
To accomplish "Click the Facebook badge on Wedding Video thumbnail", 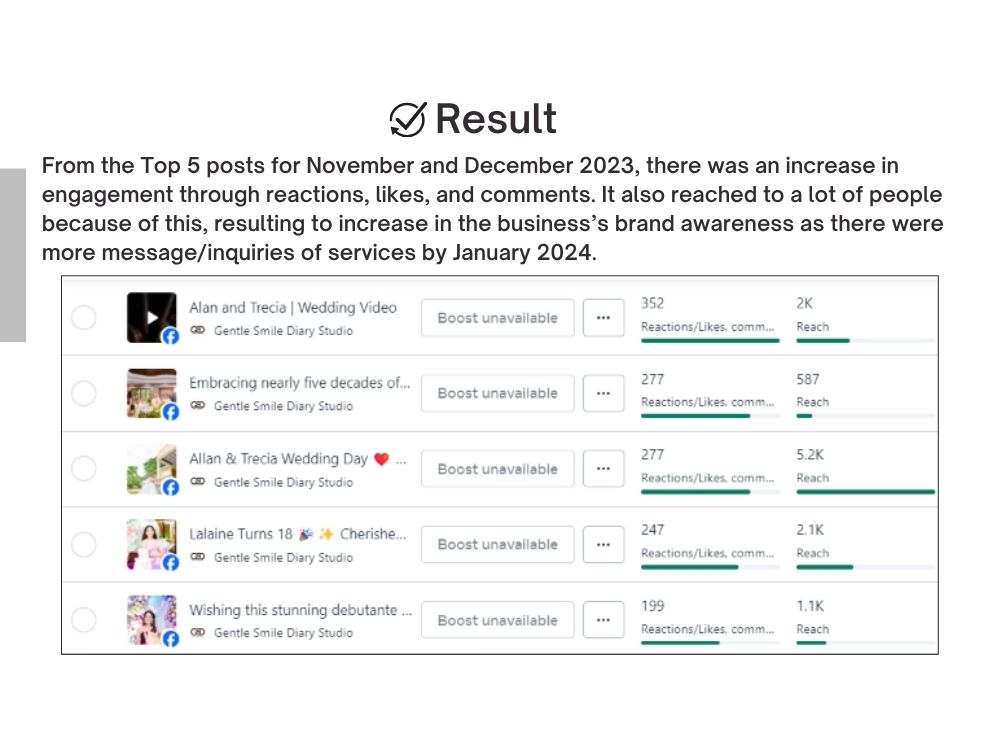I will [170, 335].
